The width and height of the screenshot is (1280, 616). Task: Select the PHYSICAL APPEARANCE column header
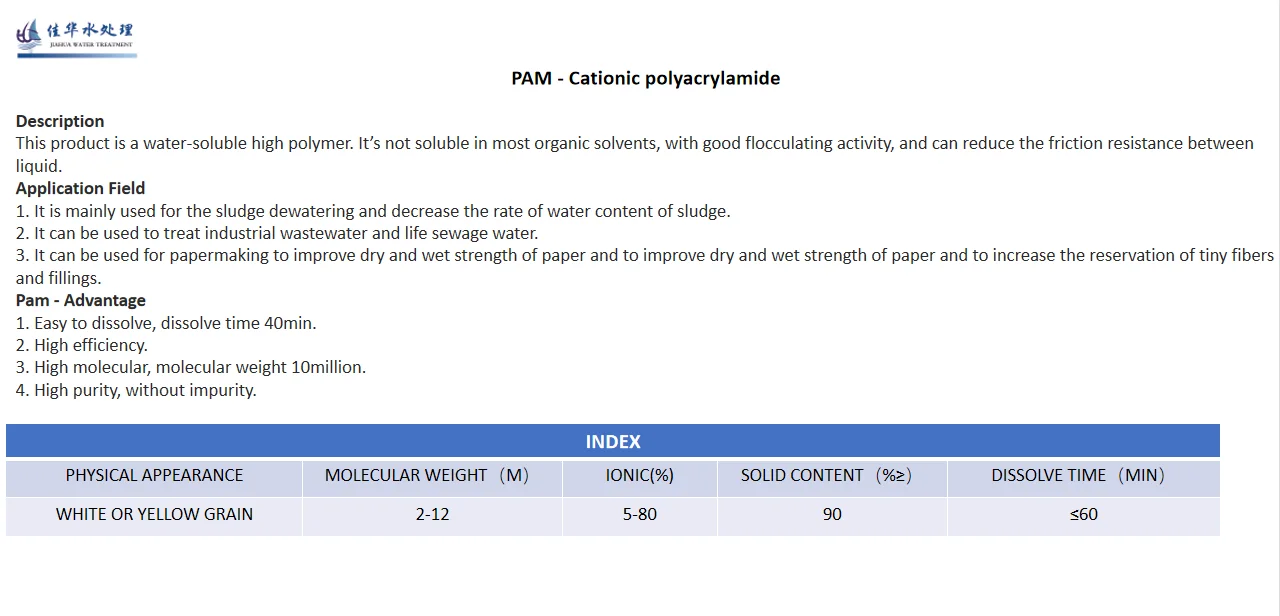(154, 476)
